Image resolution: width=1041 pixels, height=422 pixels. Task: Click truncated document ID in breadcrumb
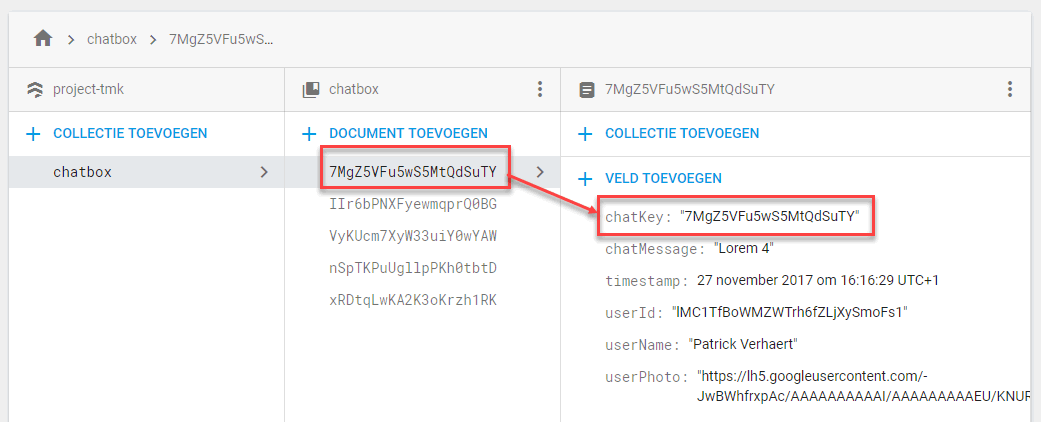pyautogui.click(x=221, y=39)
